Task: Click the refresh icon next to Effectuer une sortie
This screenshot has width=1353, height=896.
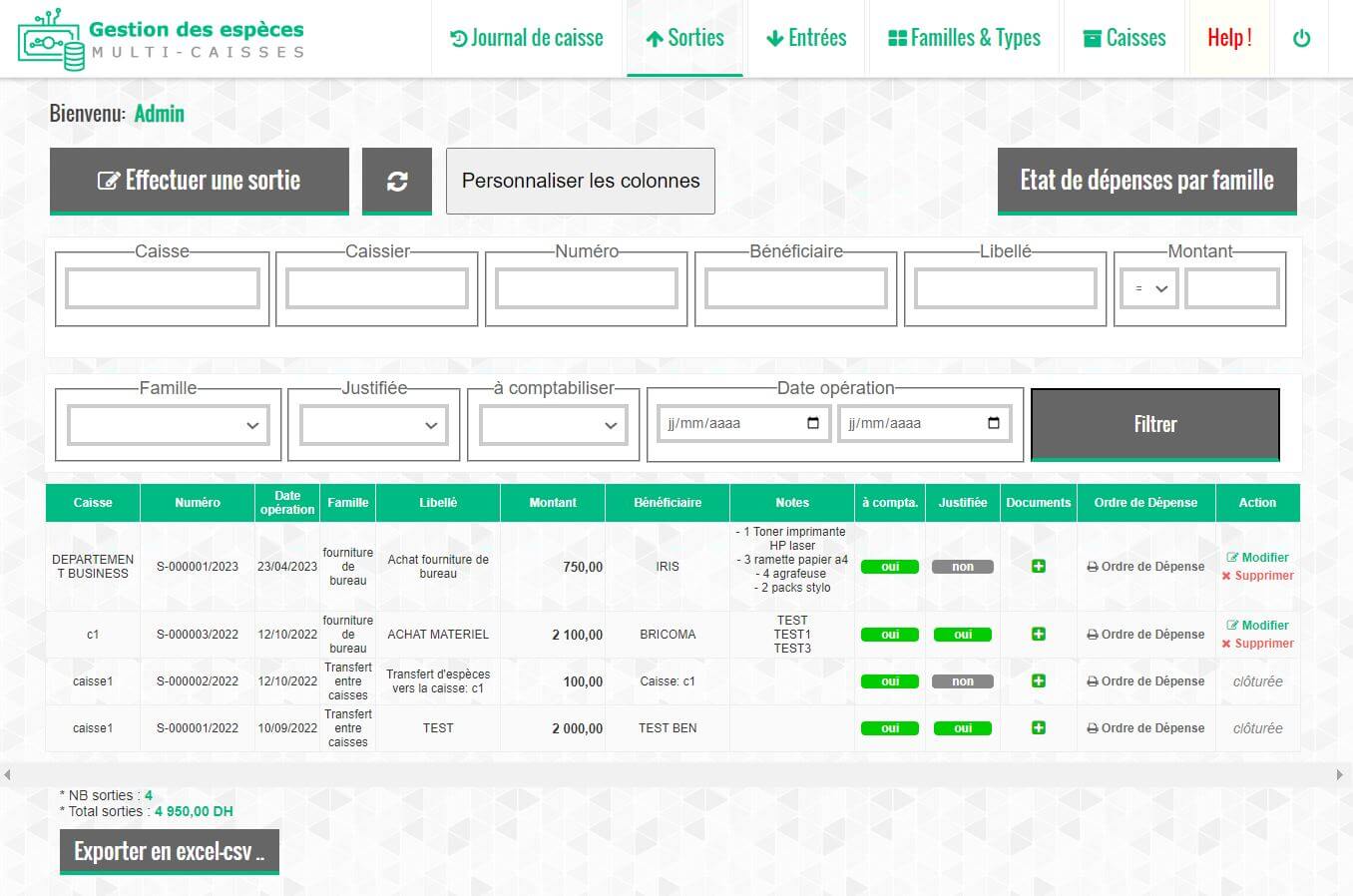Action: tap(397, 181)
